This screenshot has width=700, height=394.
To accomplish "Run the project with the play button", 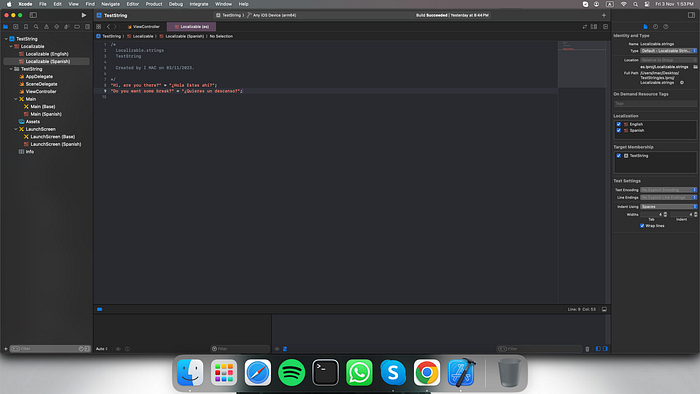I will pos(83,15).
